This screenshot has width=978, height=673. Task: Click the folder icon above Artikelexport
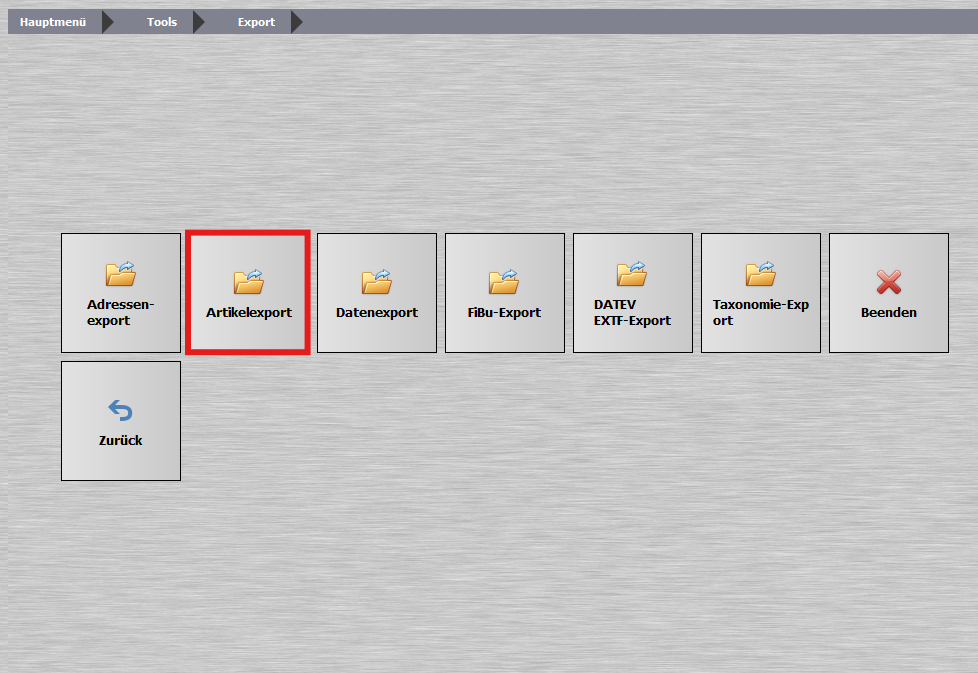point(248,282)
